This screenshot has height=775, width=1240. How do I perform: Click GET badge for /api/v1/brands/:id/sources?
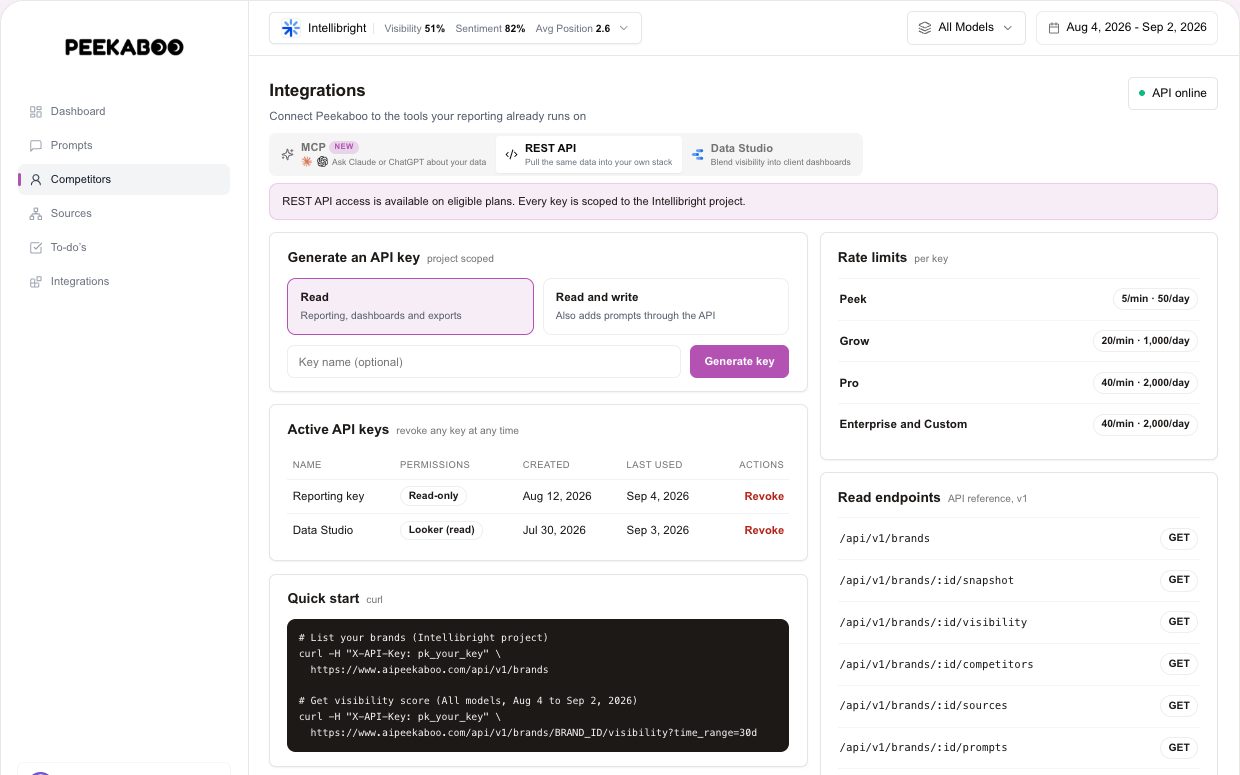[1179, 705]
